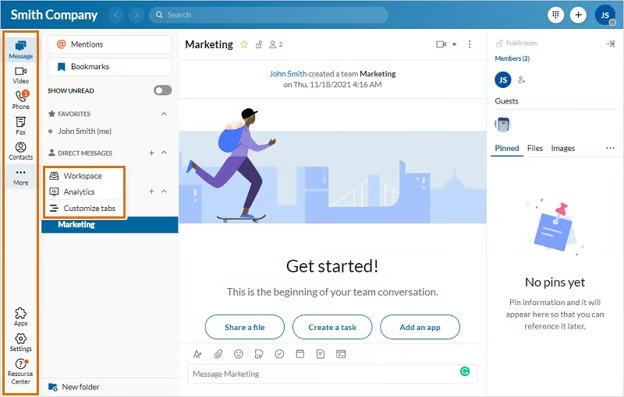
Task: Open the Apps puzzle icon
Action: [x=21, y=317]
